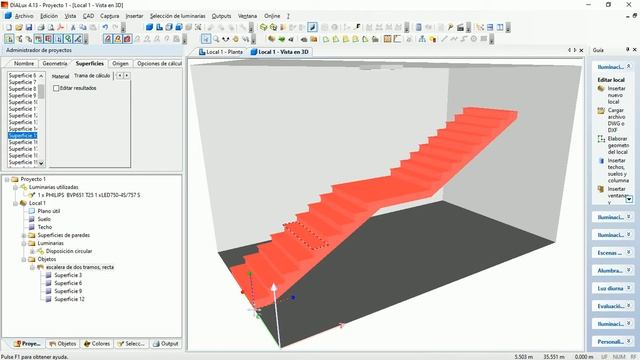Open a project with the Open folder icon

pyautogui.click(x=19, y=27)
